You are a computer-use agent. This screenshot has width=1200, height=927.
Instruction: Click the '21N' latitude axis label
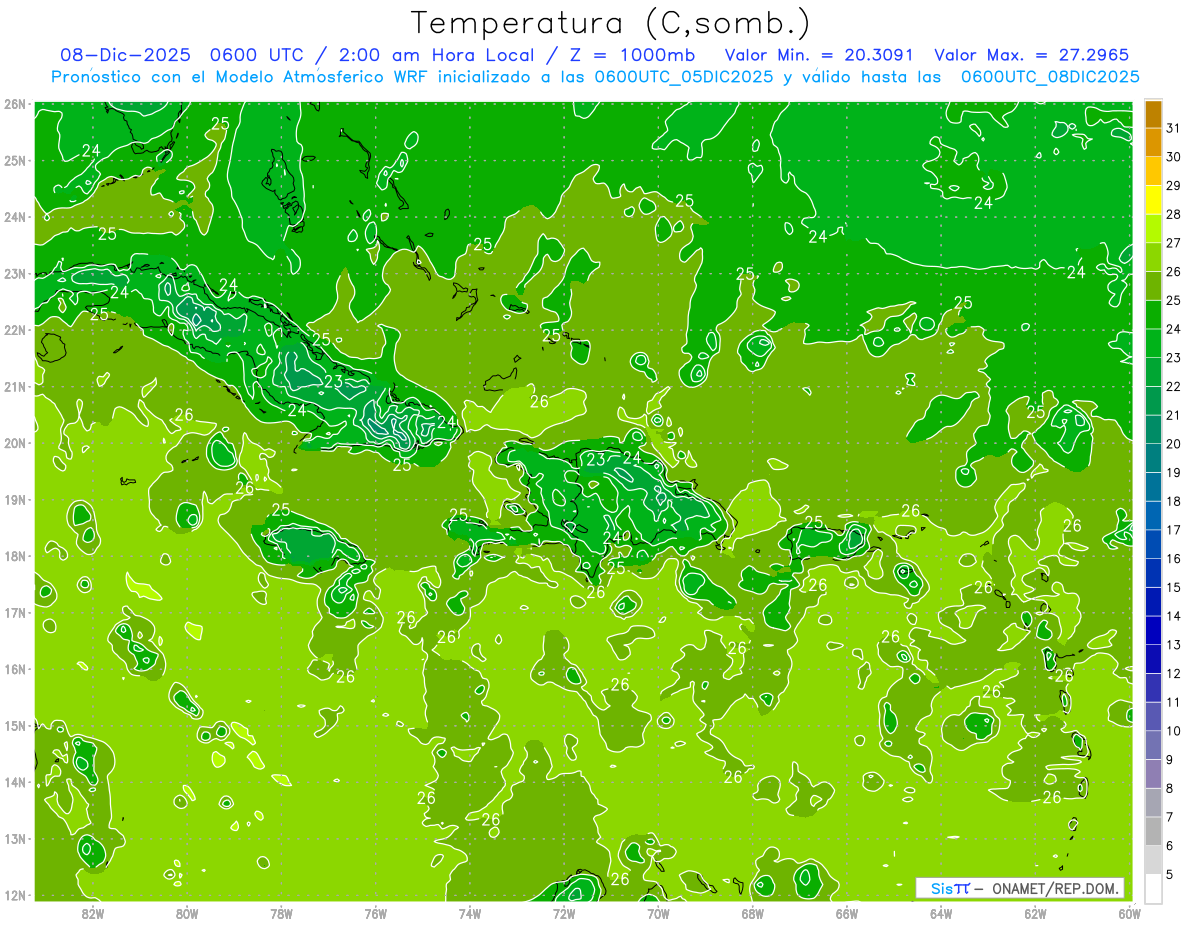(14, 386)
